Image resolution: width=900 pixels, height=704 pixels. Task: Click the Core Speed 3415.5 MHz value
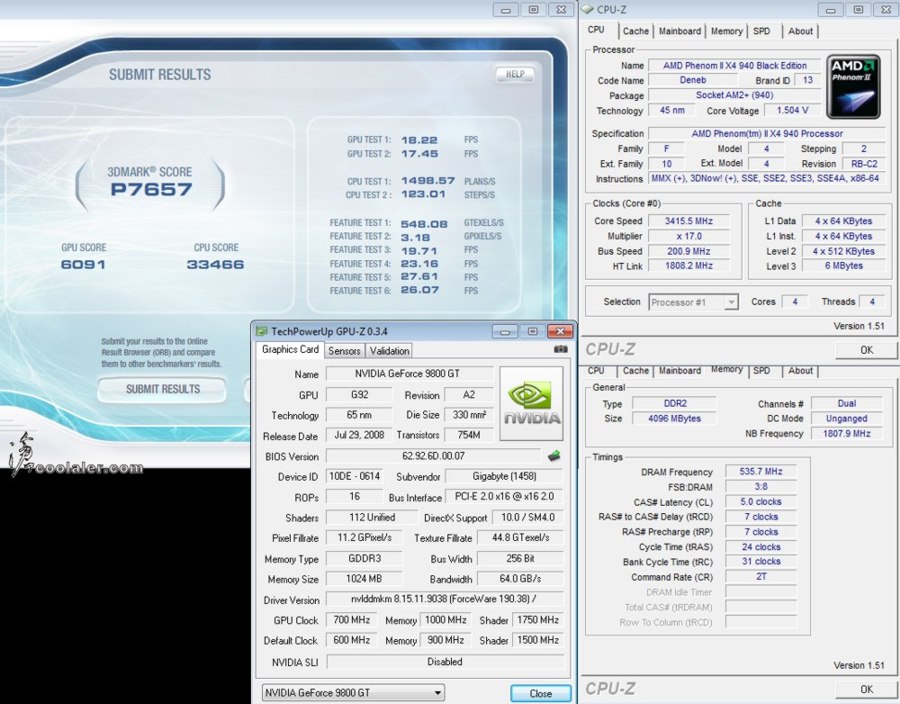tap(689, 221)
